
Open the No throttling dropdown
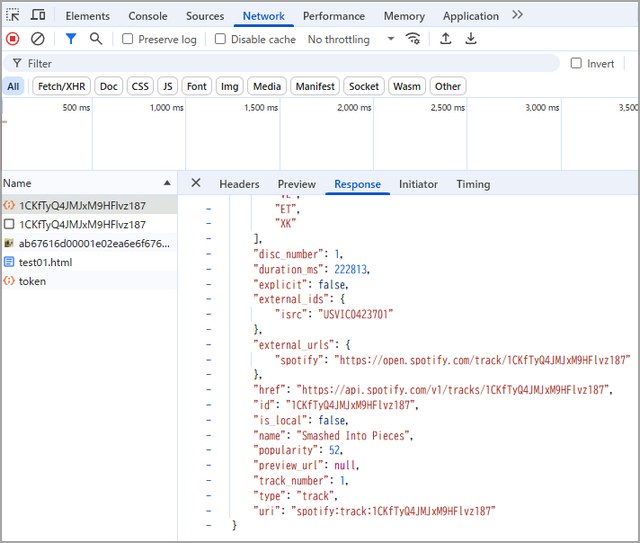click(351, 39)
